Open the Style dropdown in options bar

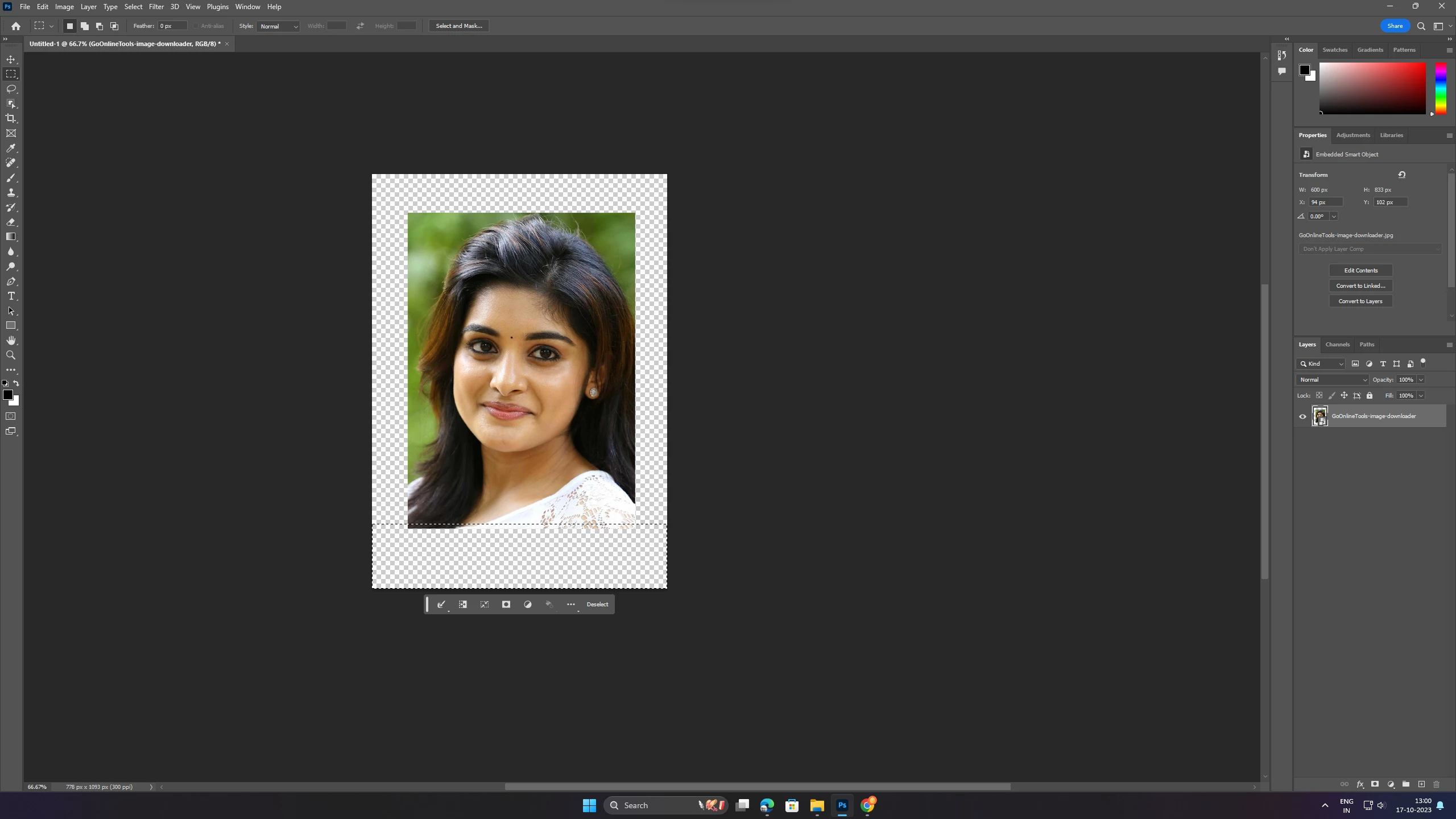278,26
